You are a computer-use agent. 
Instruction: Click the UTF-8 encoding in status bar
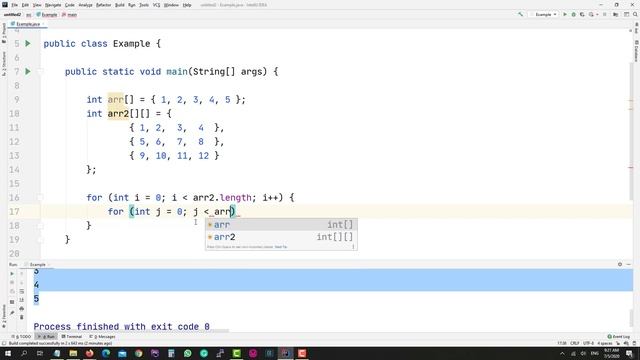(588, 343)
